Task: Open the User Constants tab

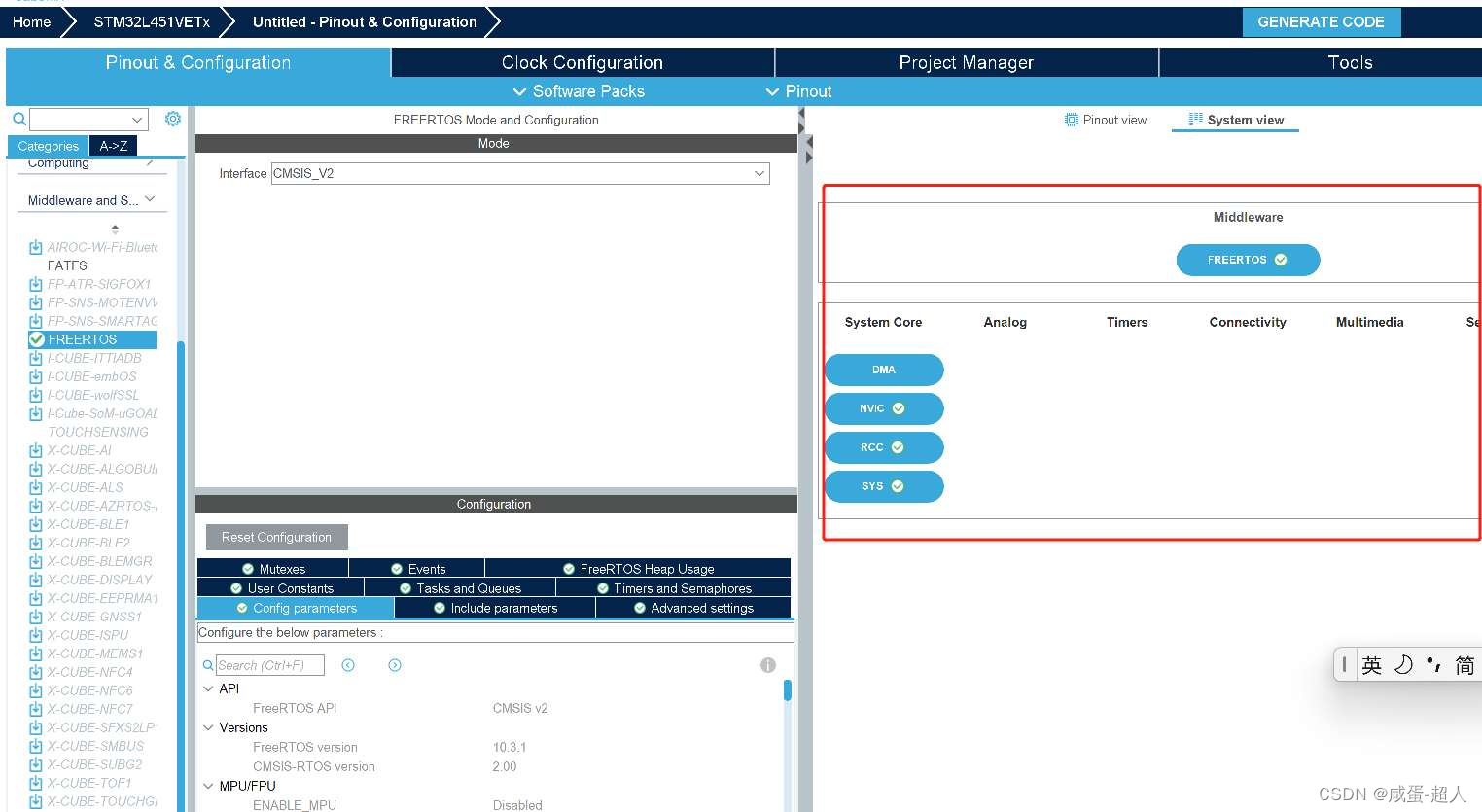Action: [x=281, y=588]
